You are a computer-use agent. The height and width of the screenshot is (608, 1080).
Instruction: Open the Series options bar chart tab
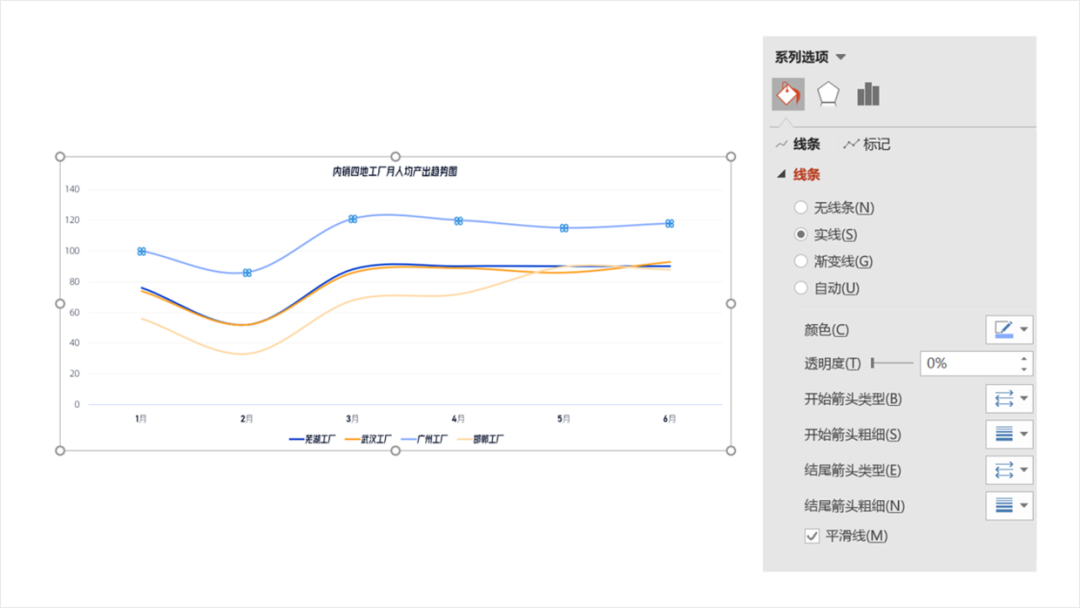(x=868, y=94)
